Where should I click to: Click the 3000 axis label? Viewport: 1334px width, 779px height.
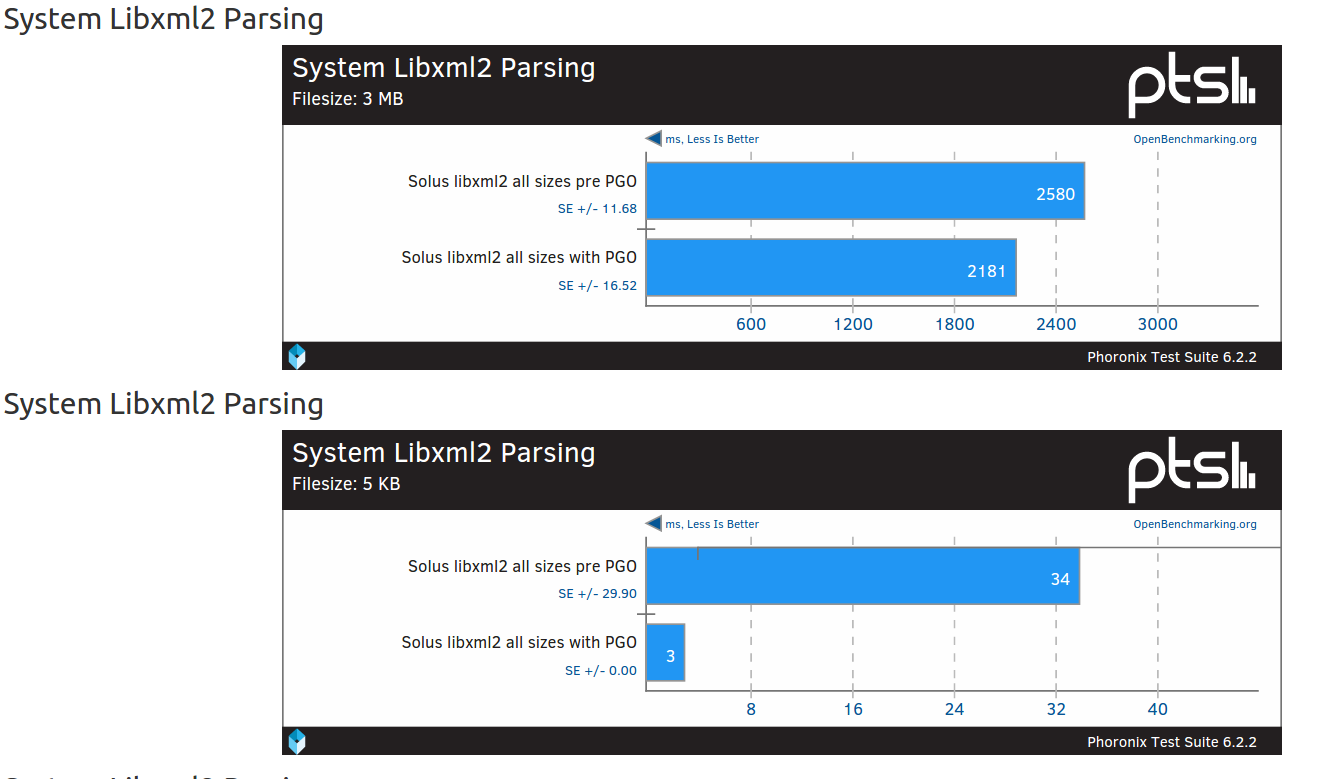point(1157,324)
